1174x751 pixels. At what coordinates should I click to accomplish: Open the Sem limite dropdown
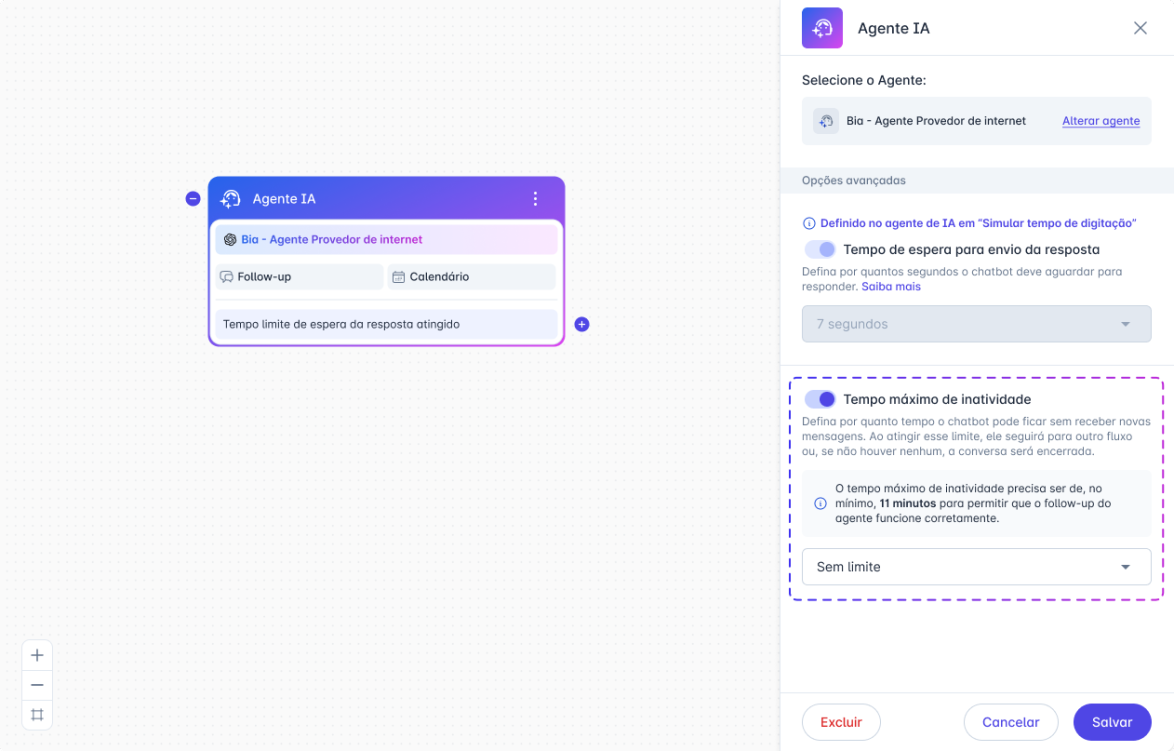[x=976, y=566]
